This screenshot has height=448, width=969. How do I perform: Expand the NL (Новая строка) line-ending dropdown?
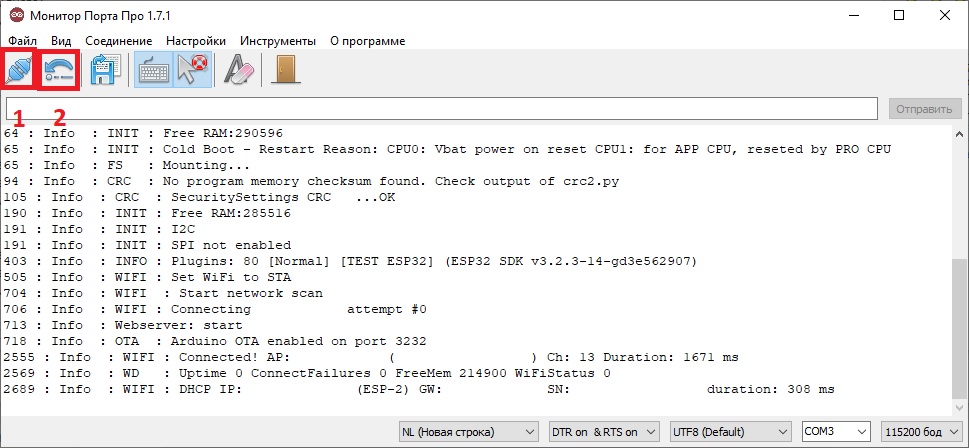[469, 432]
